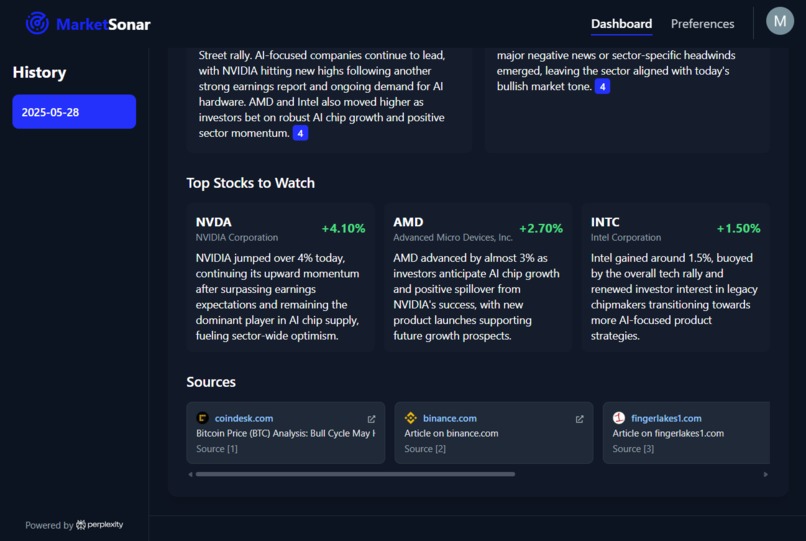Image resolution: width=806 pixels, height=541 pixels.
Task: Click the fingerlakes1 favicon icon
Action: click(x=618, y=418)
